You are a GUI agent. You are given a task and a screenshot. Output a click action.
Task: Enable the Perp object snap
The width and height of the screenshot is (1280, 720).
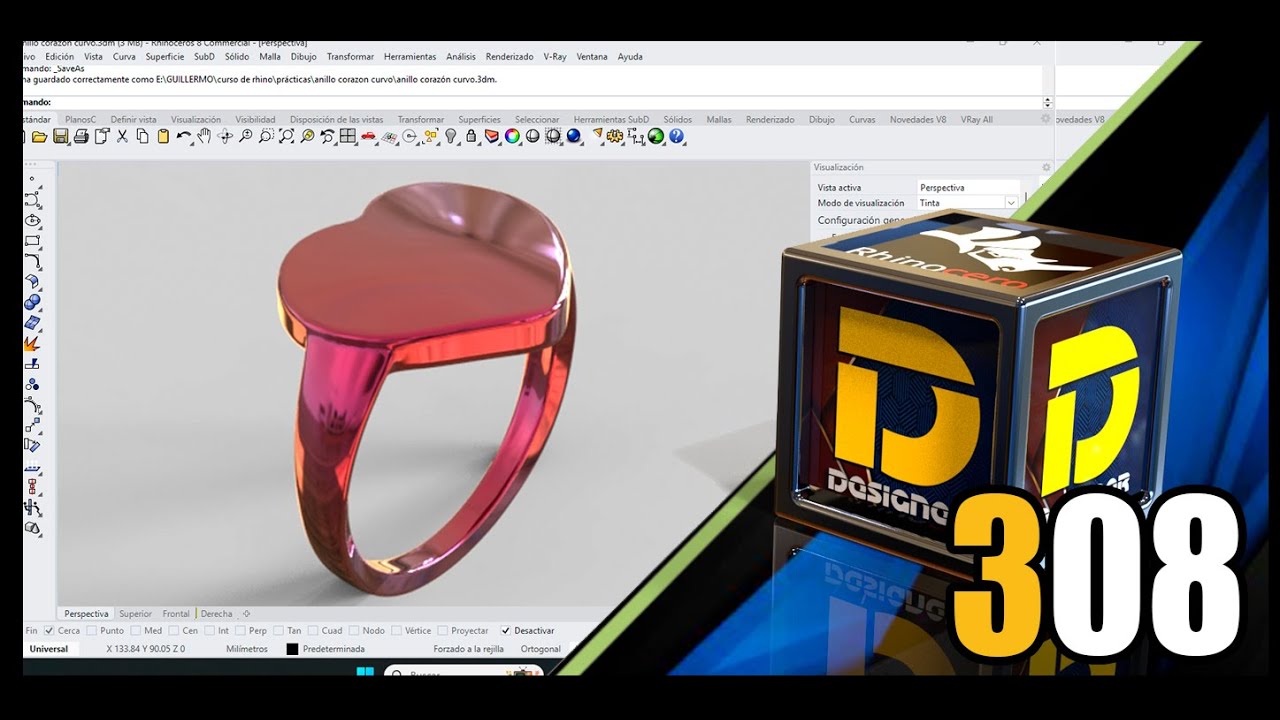tap(240, 631)
